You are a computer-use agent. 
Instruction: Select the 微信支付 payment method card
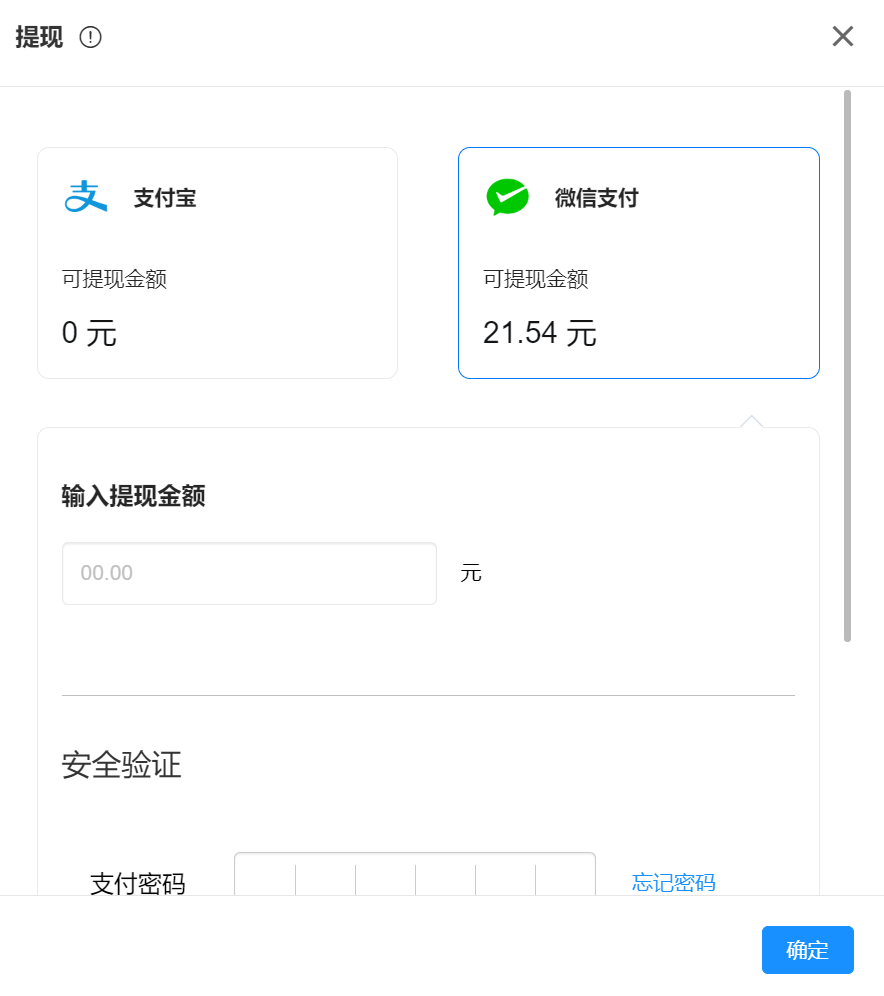point(639,262)
